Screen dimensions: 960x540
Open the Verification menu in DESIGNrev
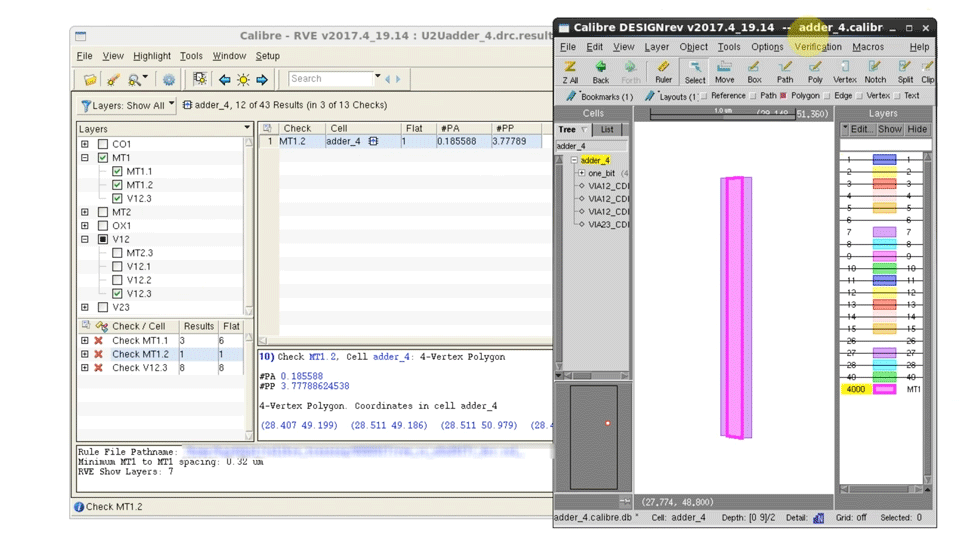pyautogui.click(x=818, y=47)
